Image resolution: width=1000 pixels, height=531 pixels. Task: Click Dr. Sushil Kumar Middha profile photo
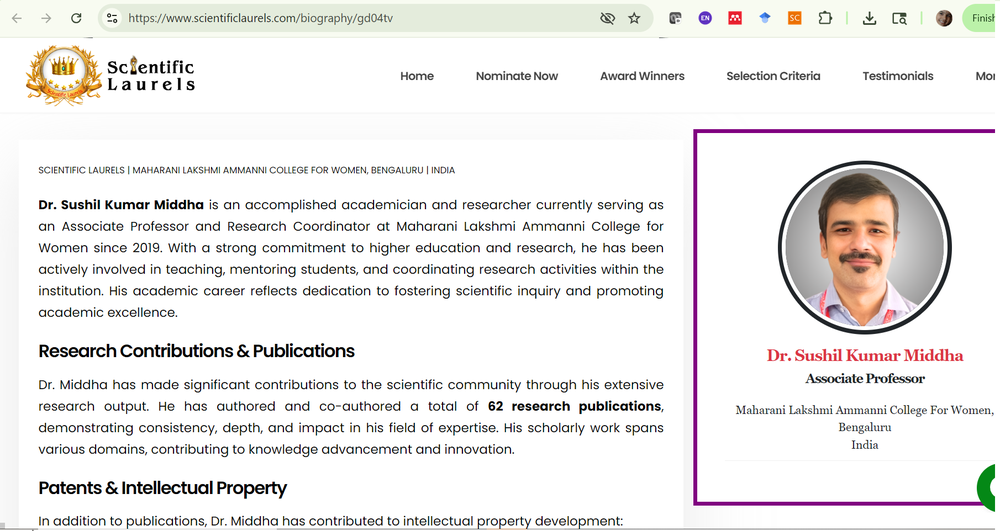[864, 247]
